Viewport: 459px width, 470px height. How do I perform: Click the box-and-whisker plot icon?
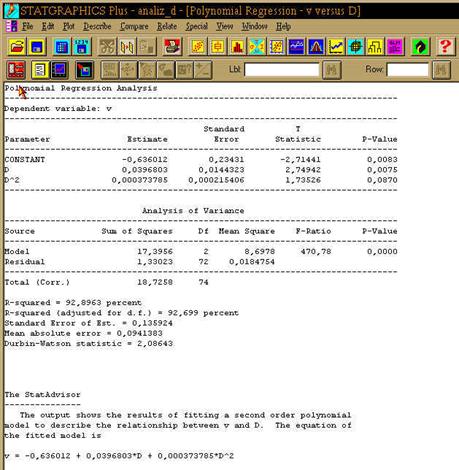(217, 47)
